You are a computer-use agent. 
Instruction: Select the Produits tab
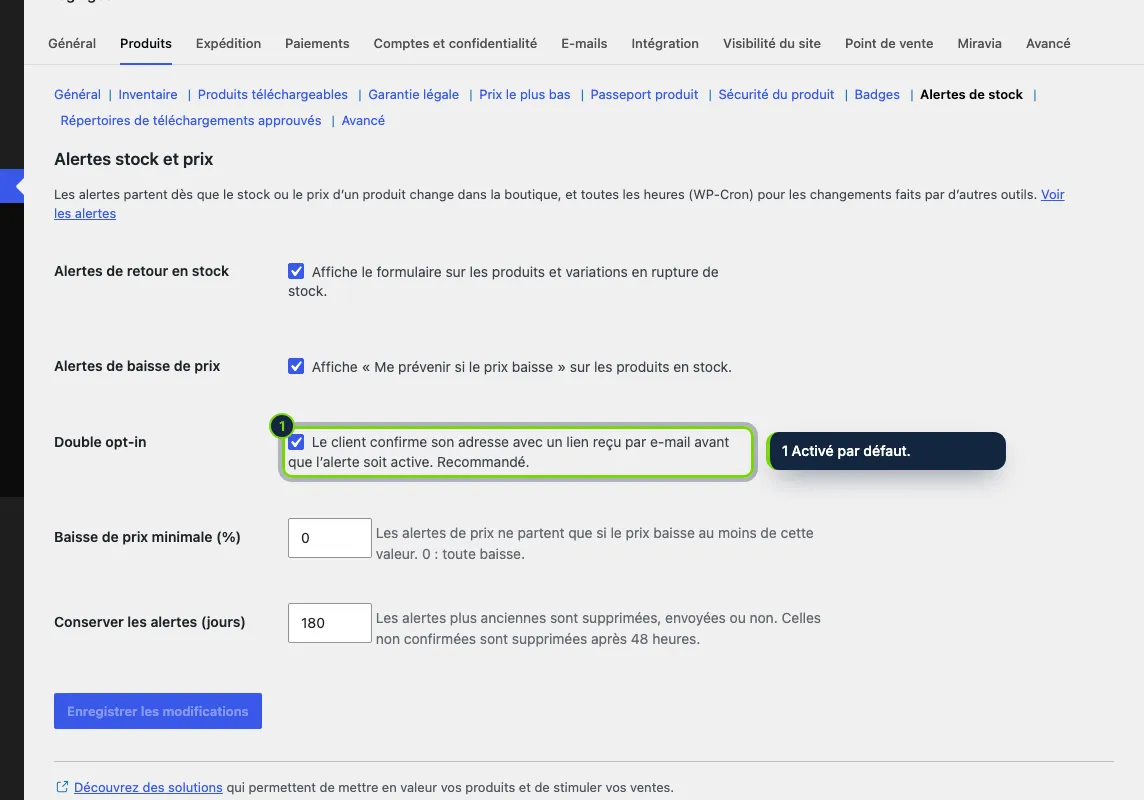click(146, 43)
